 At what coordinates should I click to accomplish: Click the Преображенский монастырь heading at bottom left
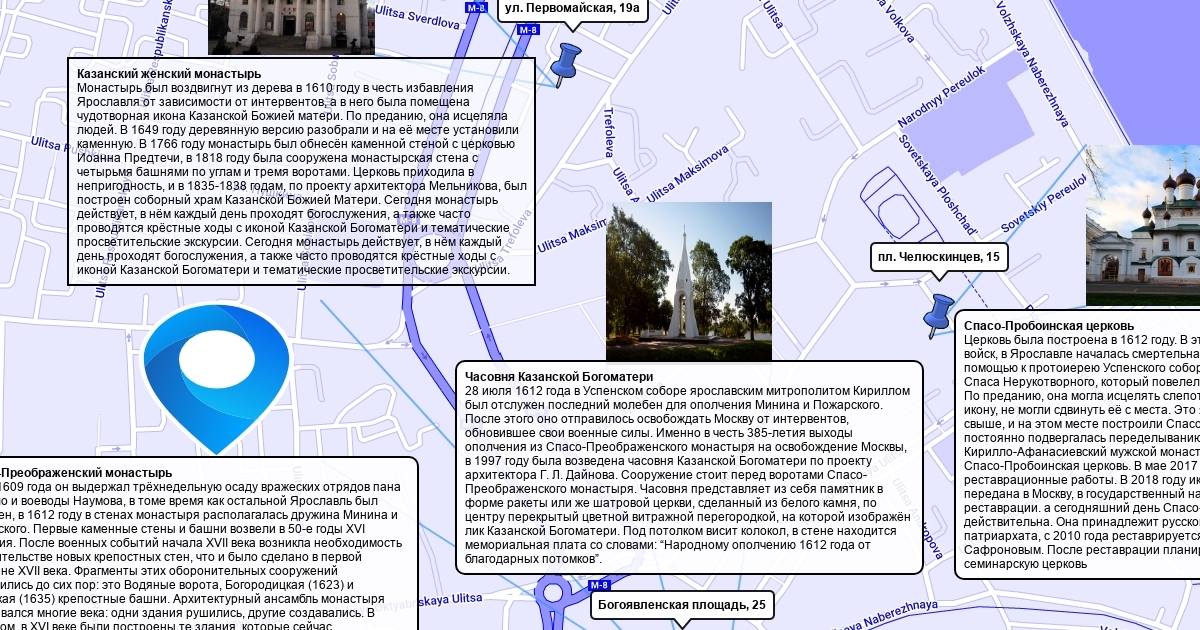(86, 472)
